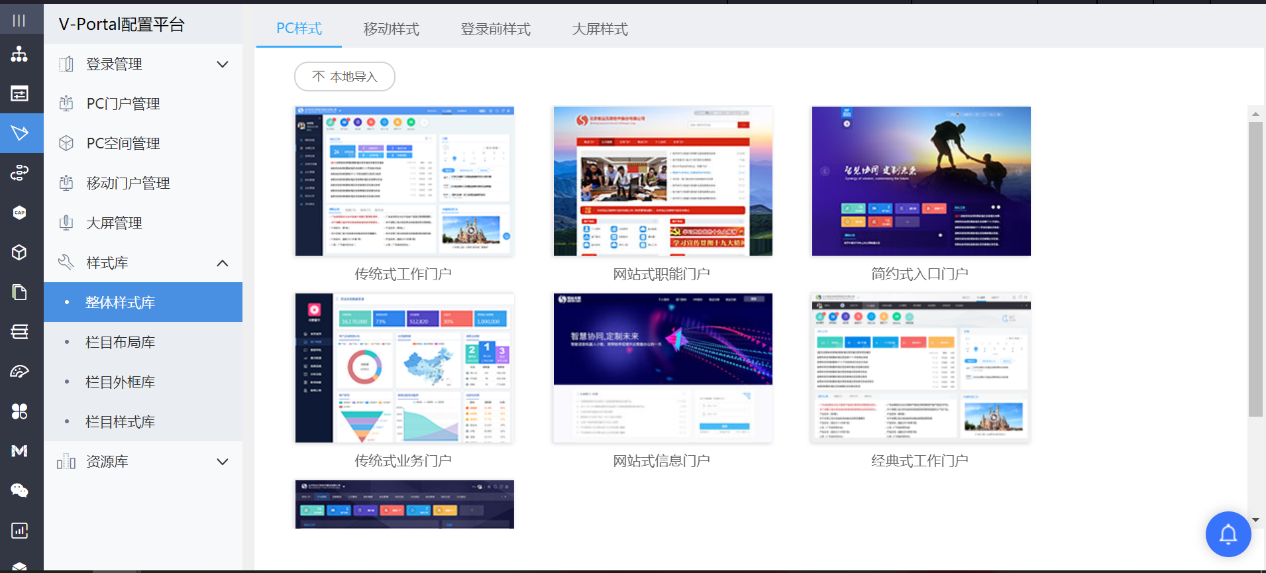This screenshot has height=573, width=1266.
Task: Click the PC空间管理 cube icon
Action: click(x=67, y=143)
